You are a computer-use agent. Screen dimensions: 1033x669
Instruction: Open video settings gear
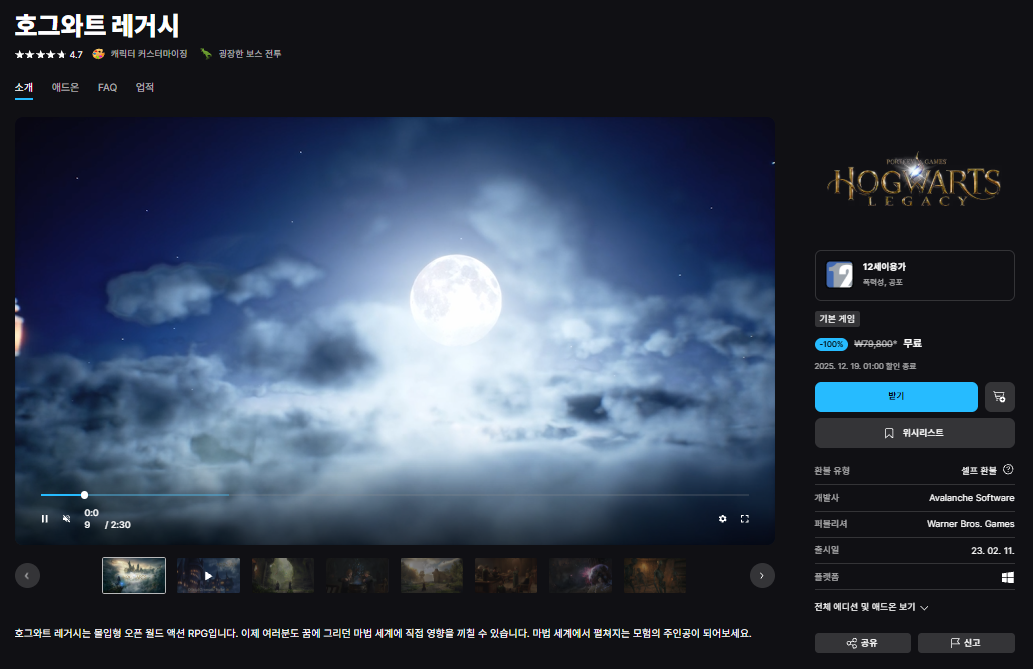pos(723,518)
